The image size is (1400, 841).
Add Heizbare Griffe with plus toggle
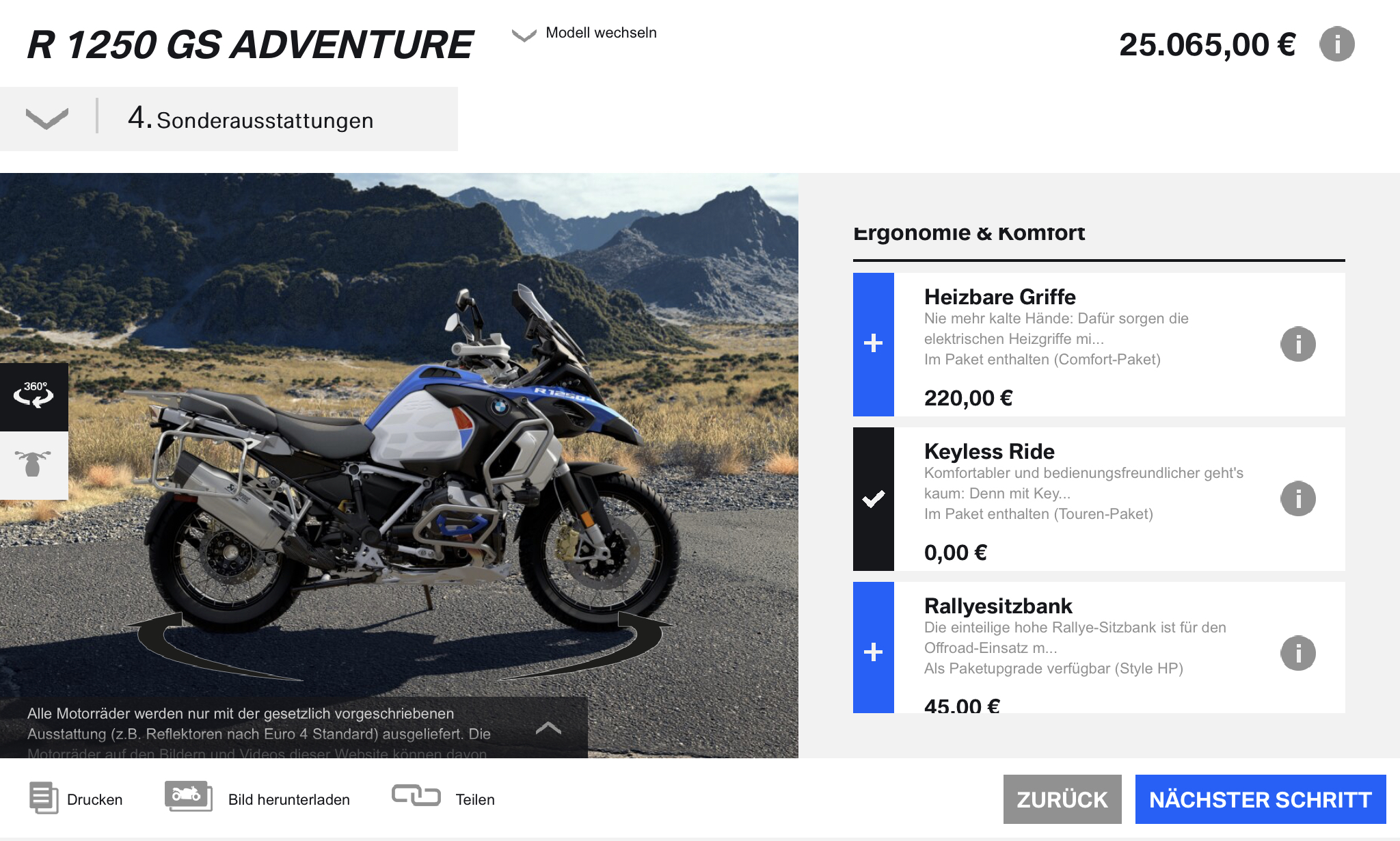(x=874, y=344)
